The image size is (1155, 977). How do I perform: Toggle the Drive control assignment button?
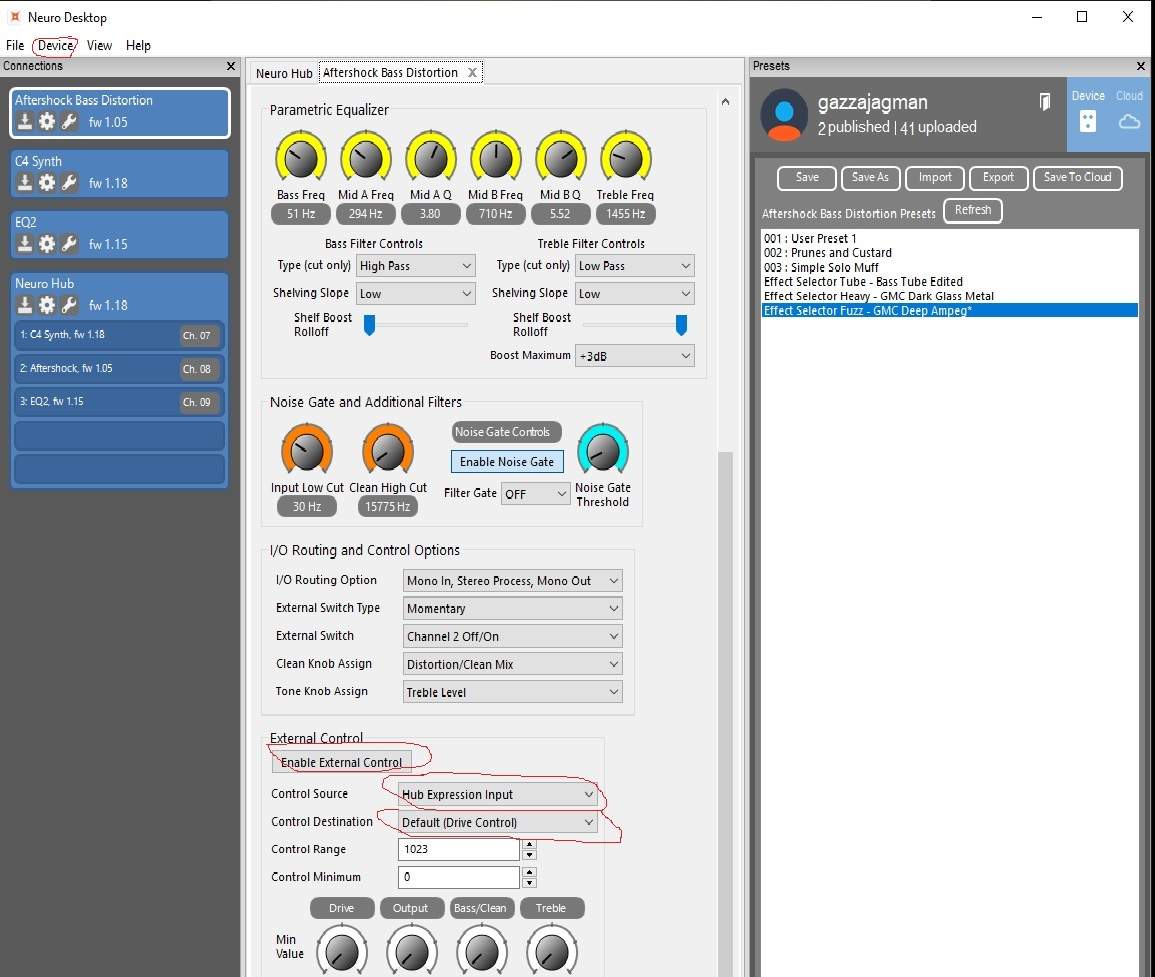click(341, 908)
